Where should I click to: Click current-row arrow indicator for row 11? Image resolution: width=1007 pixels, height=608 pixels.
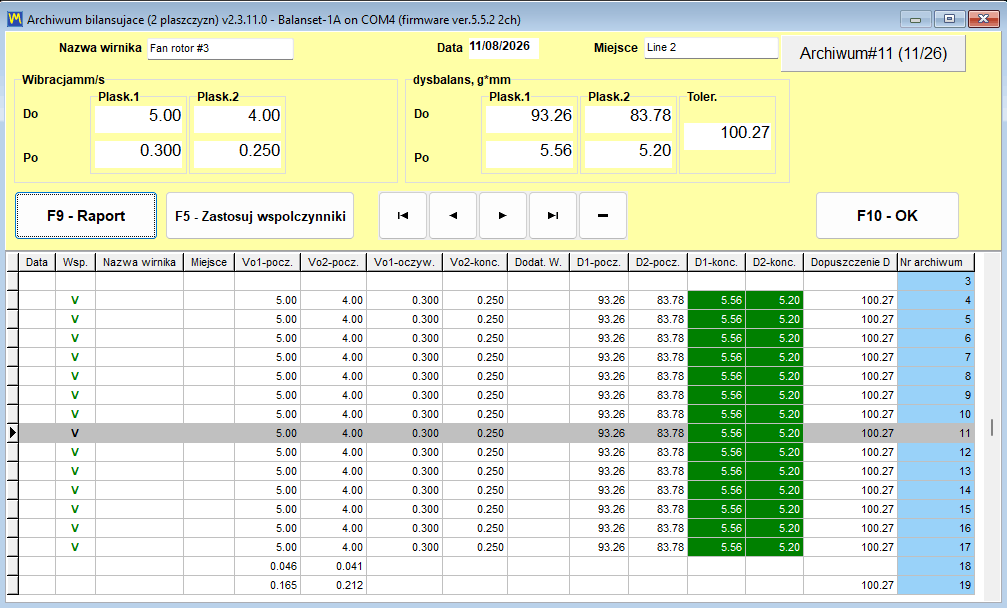pos(12,433)
